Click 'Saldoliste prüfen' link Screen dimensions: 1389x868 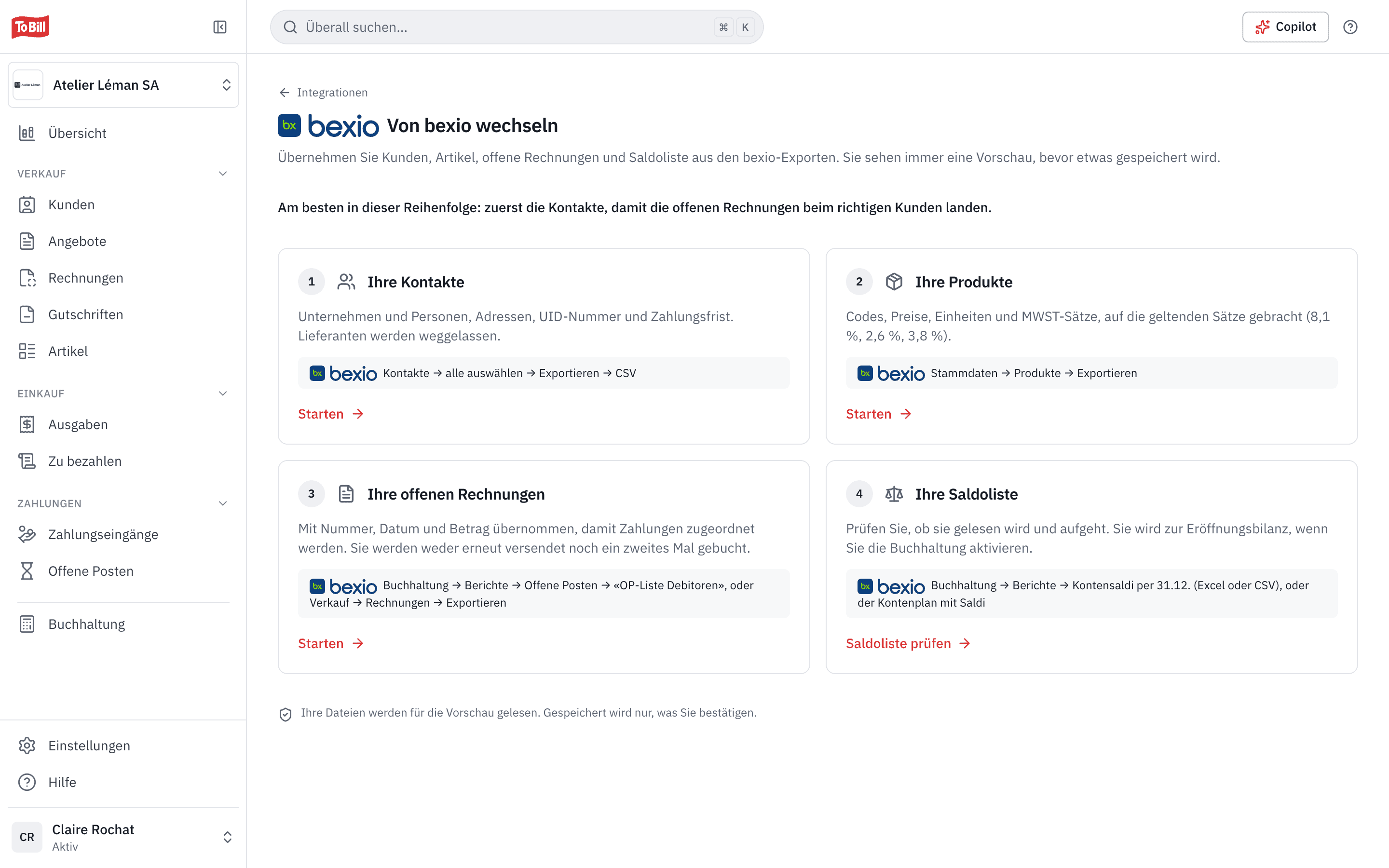908,644
